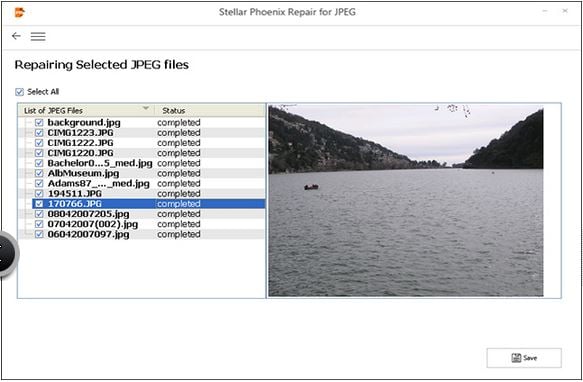Image resolution: width=583 pixels, height=382 pixels.
Task: Toggle the Select All checkbox
Action: pos(19,92)
